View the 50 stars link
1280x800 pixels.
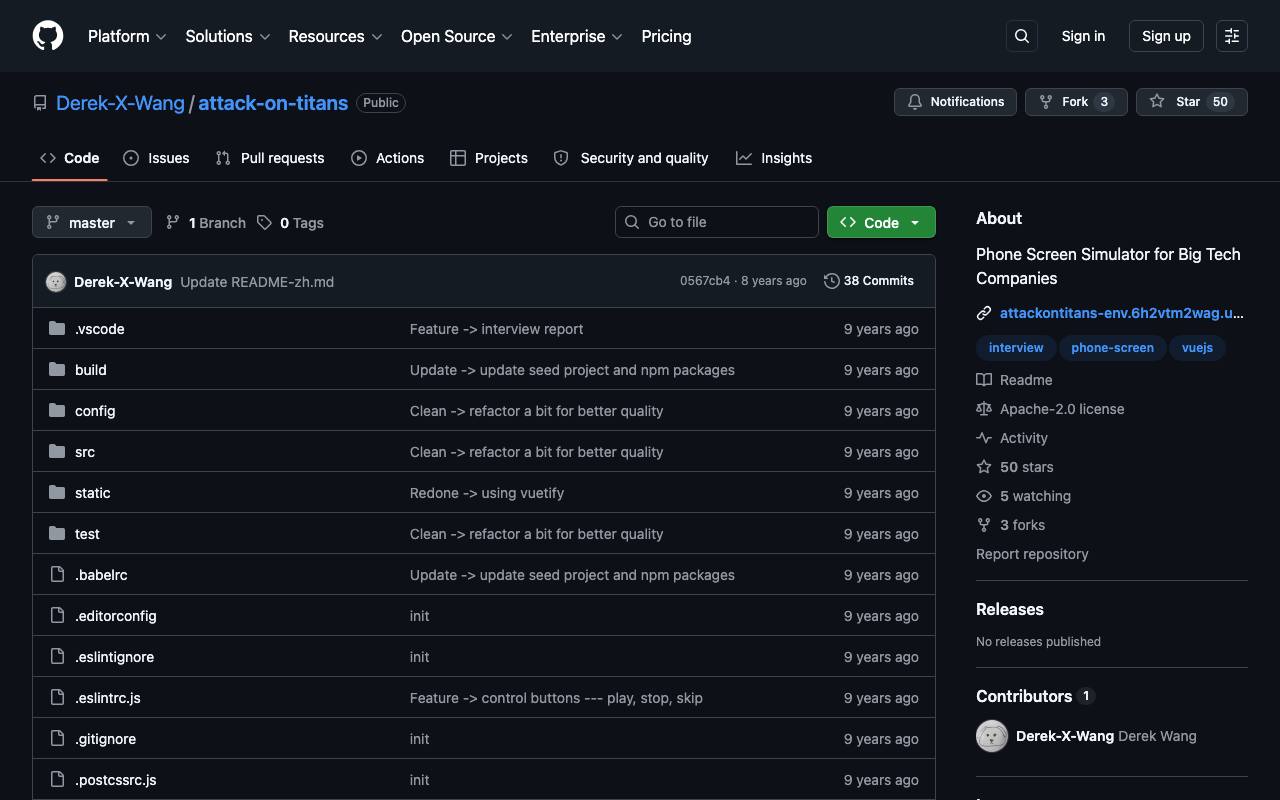pos(1014,467)
